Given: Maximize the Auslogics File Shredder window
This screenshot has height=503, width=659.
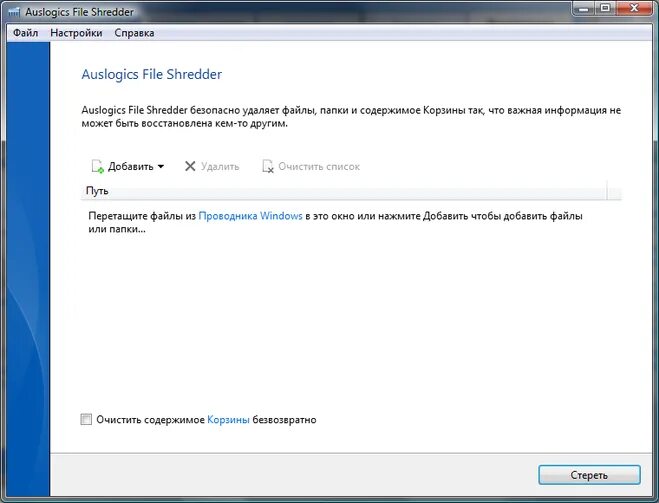Looking at the screenshot, I should (605, 8).
